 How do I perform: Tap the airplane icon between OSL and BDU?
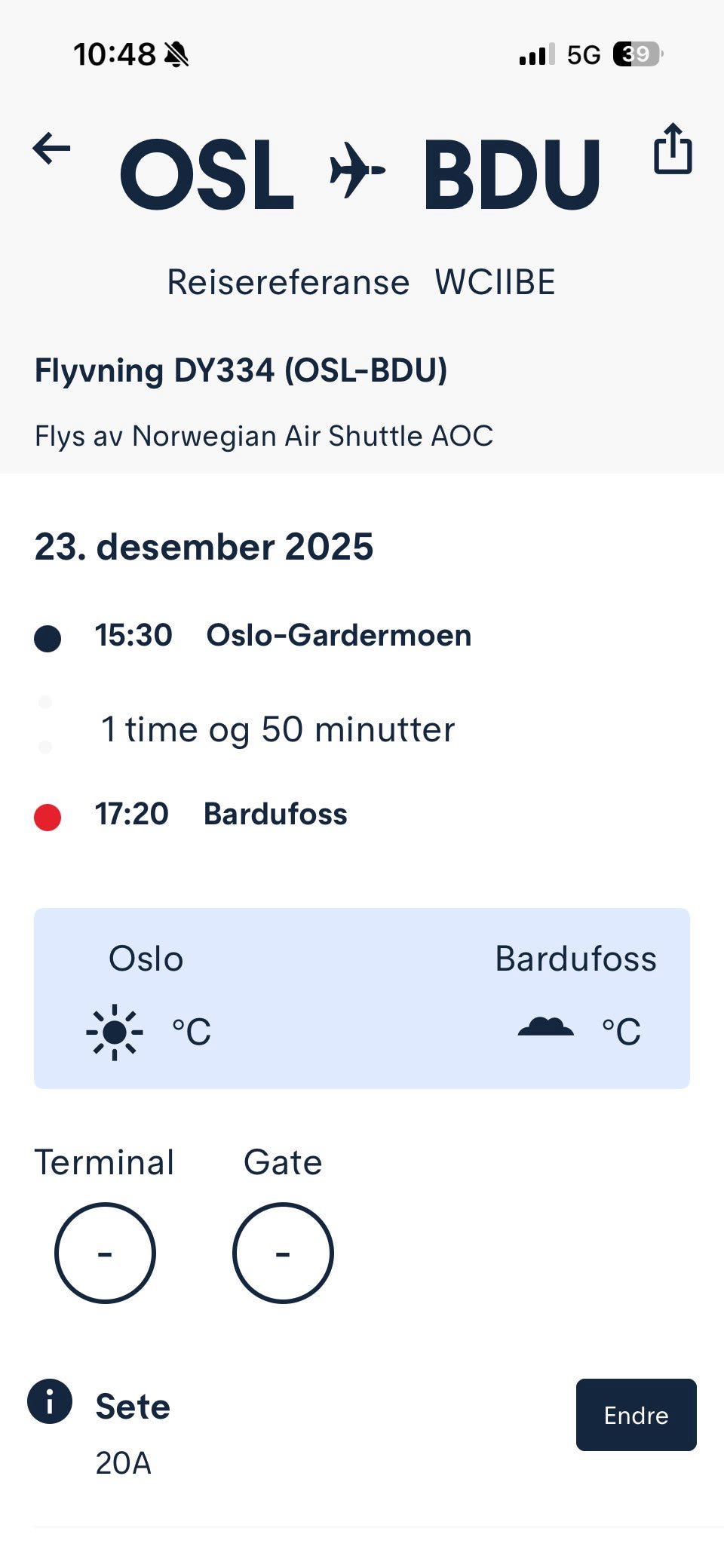click(x=357, y=170)
